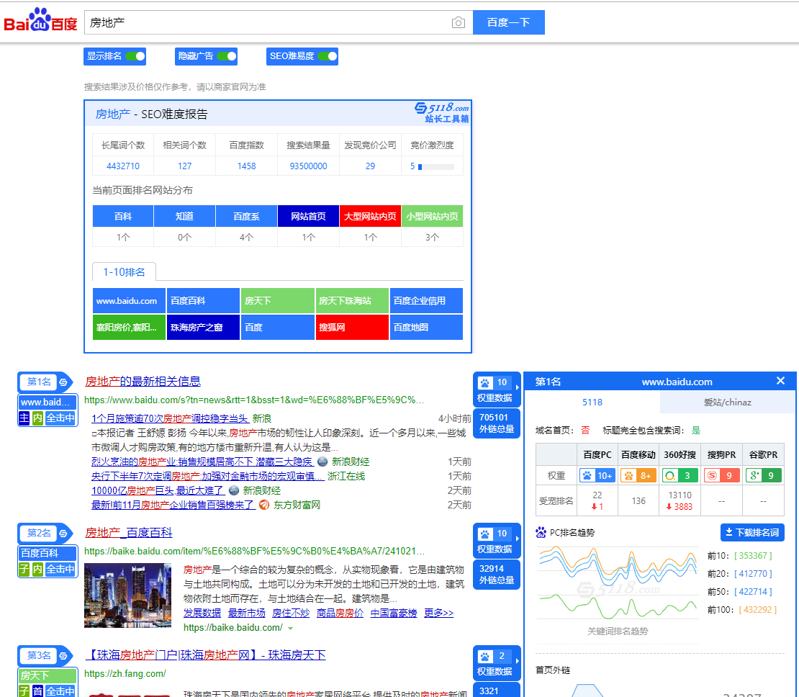The width and height of the screenshot is (799, 697).
Task: Click the 房天下 site label badge
Action: click(x=47, y=676)
